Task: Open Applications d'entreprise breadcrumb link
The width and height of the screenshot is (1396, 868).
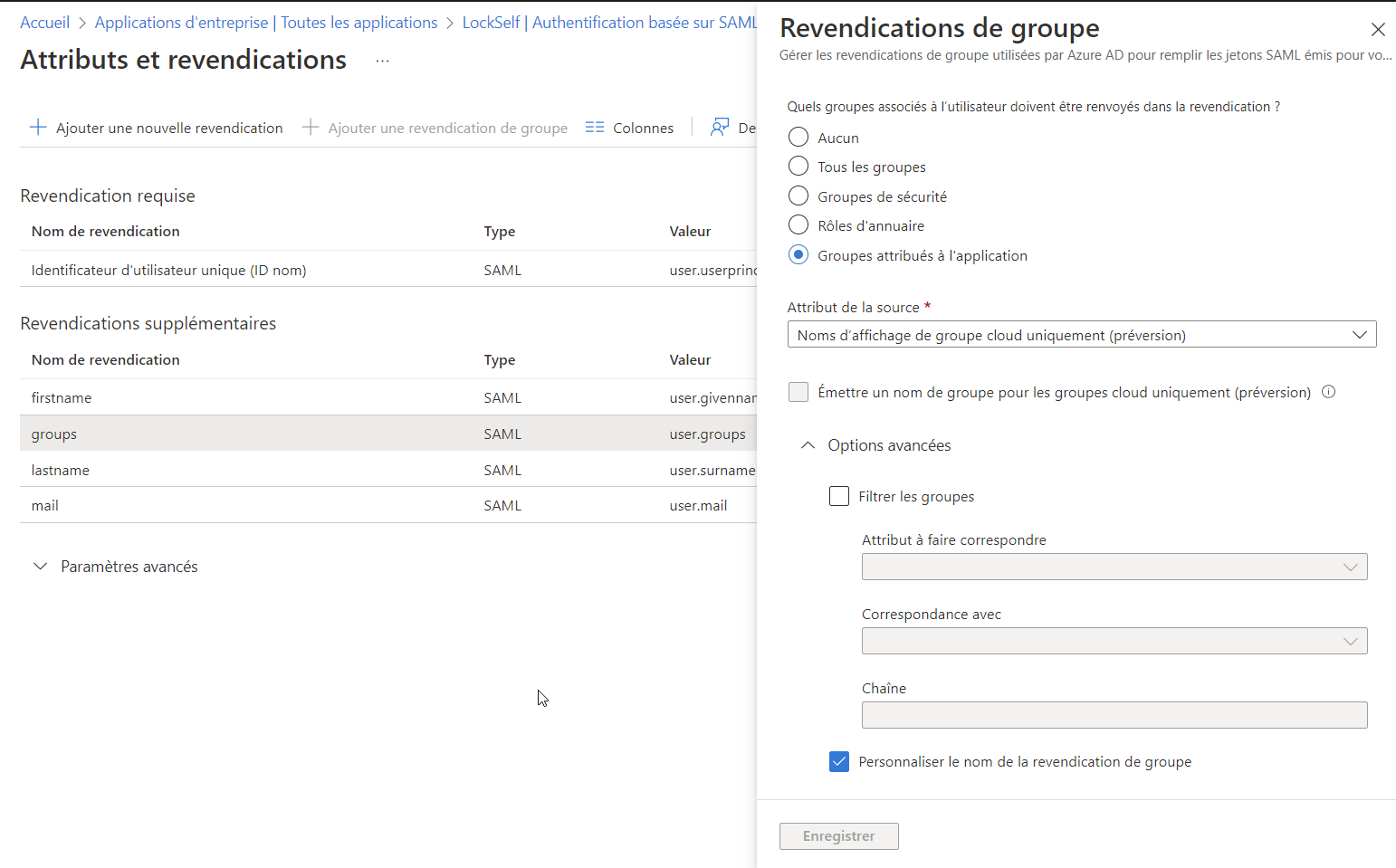Action: click(x=181, y=23)
